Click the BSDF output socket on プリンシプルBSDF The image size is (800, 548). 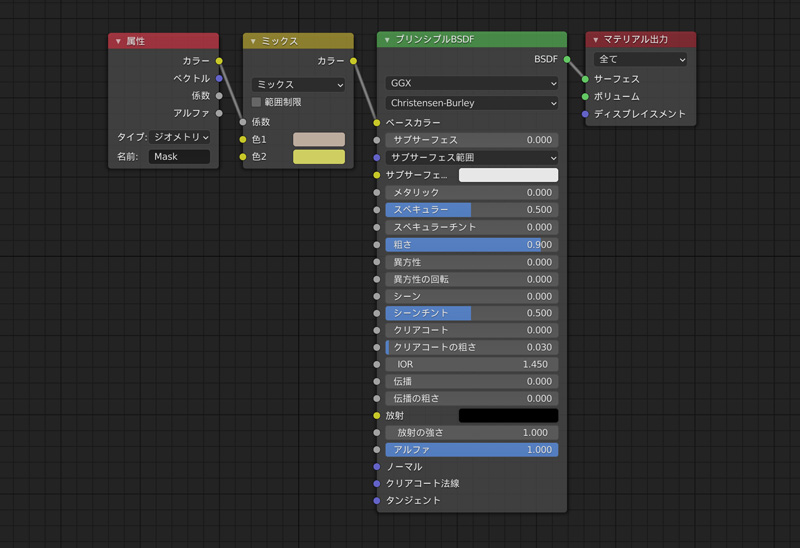[567, 60]
